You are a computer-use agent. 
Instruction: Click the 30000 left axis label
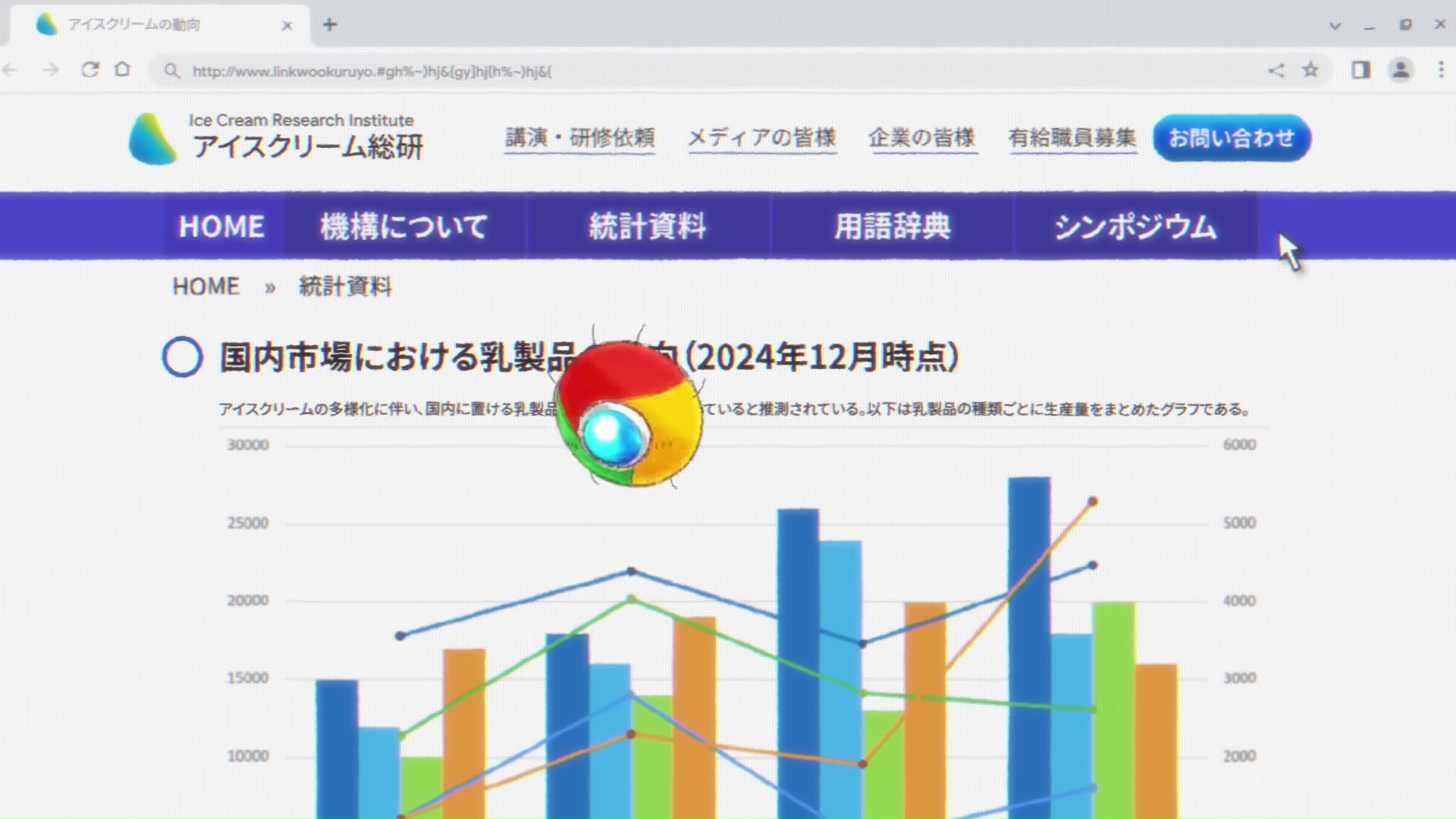coord(248,445)
